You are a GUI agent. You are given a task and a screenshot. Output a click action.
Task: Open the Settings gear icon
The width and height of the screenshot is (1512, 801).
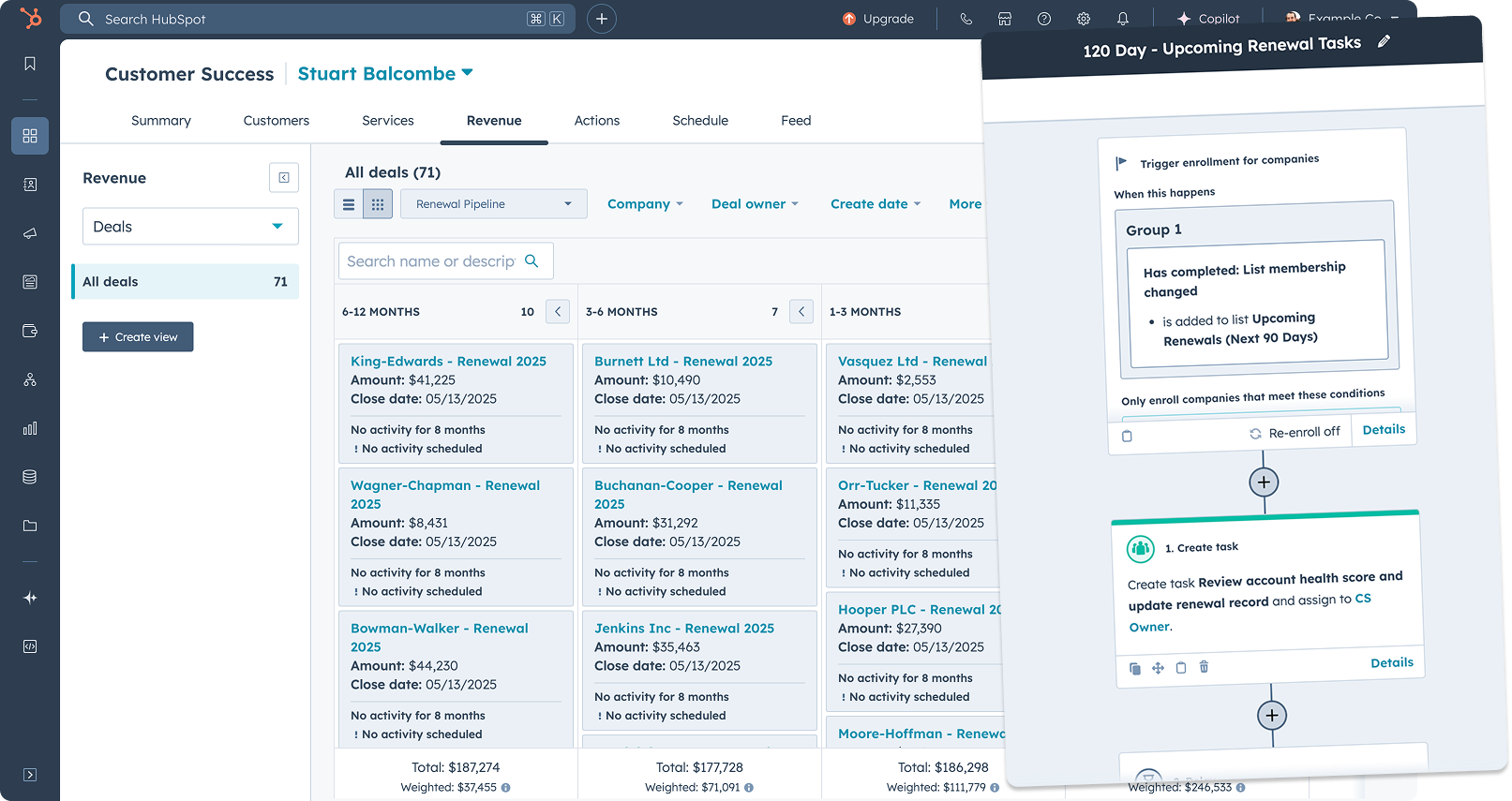tap(1084, 19)
